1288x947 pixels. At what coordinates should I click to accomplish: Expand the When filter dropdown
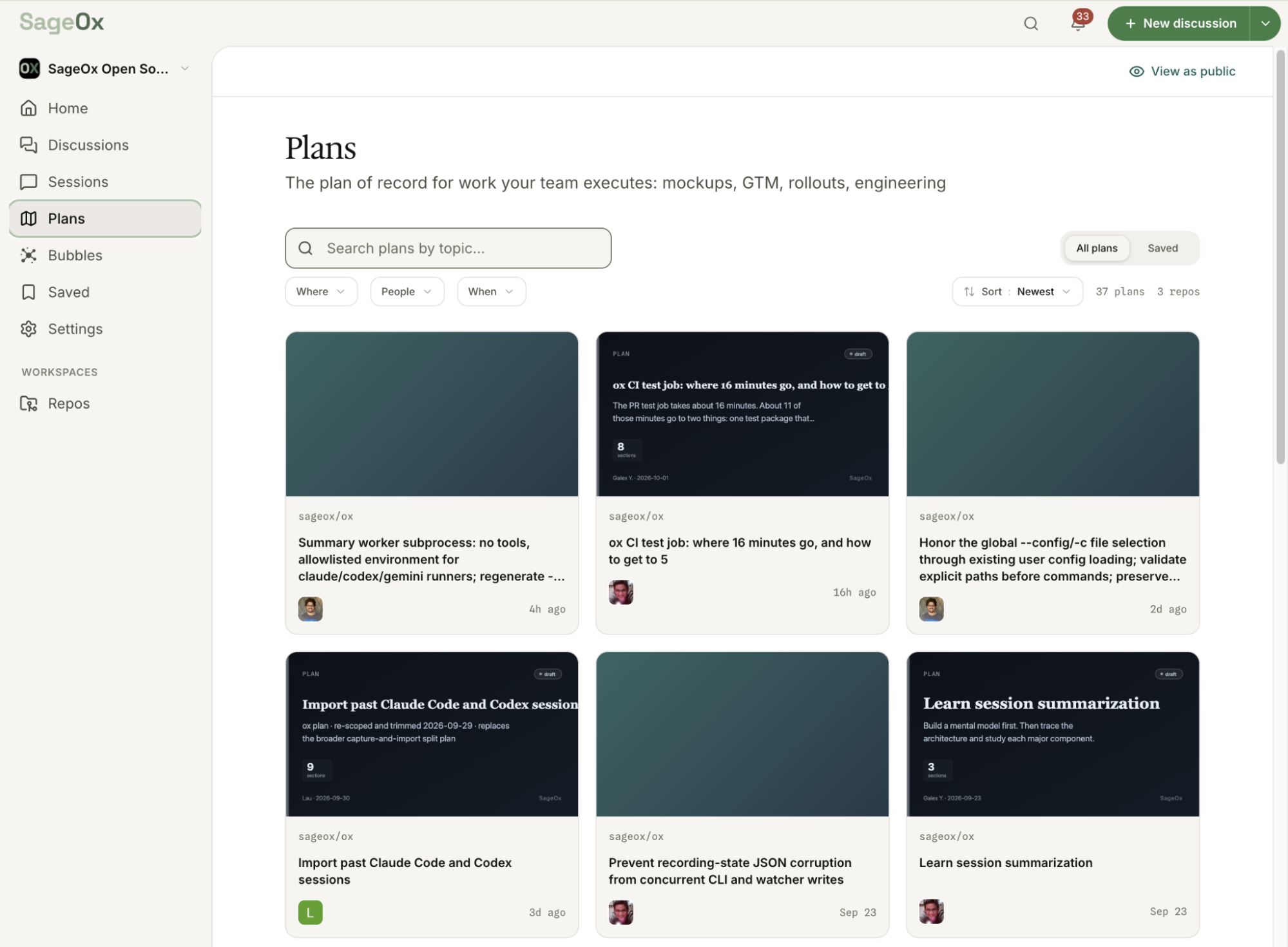tap(491, 291)
